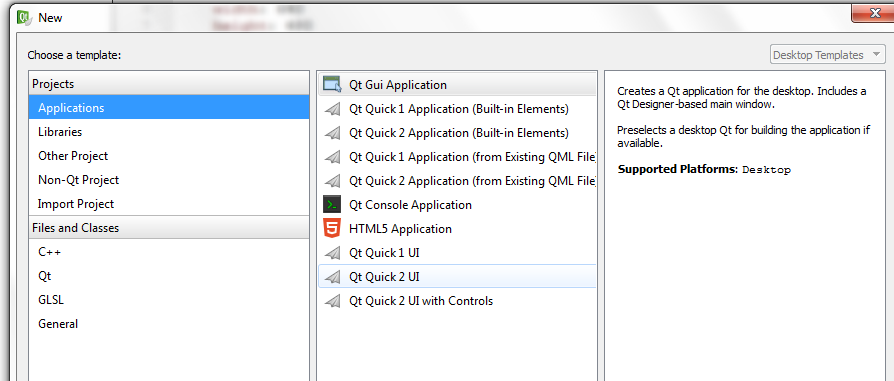Choose Qt Quick 1 Application (Built-in Elements) text
This screenshot has height=381, width=894.
coord(459,109)
